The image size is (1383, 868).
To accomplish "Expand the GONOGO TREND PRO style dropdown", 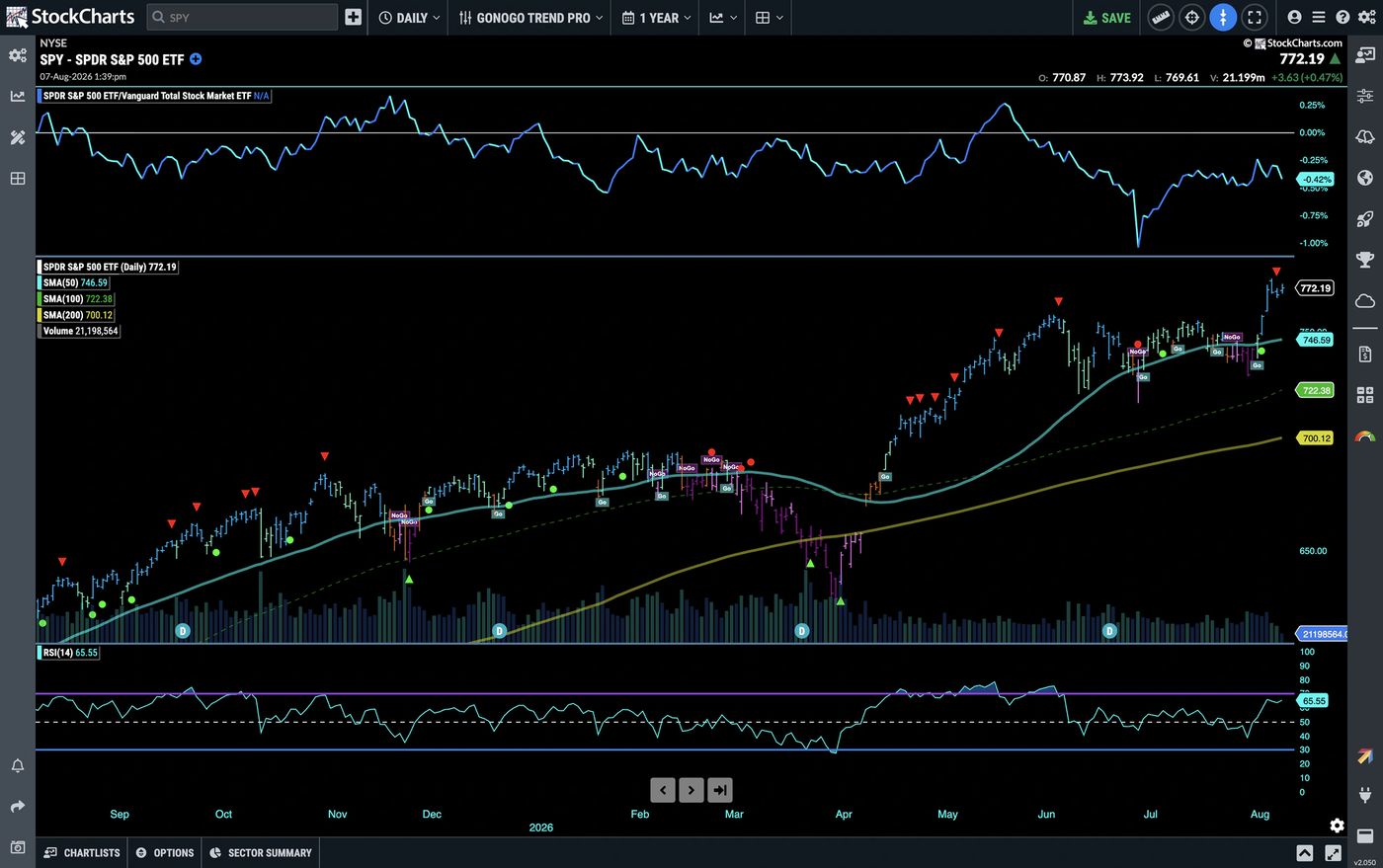I will 530,18.
